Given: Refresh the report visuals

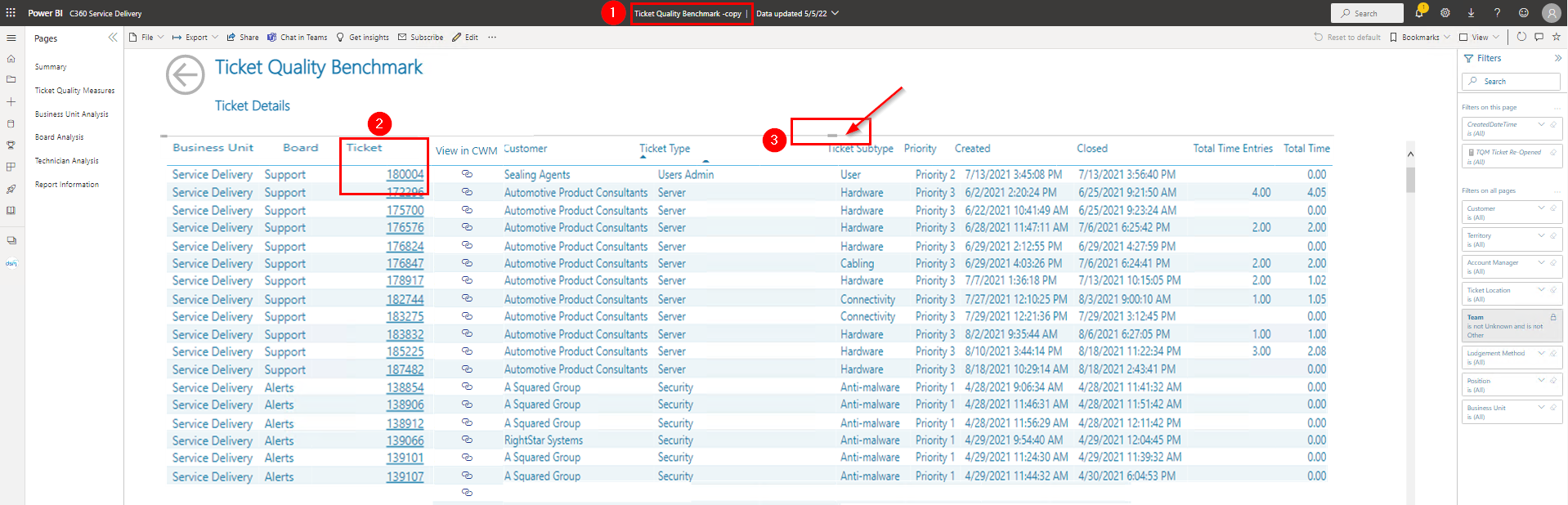Looking at the screenshot, I should point(1521,37).
